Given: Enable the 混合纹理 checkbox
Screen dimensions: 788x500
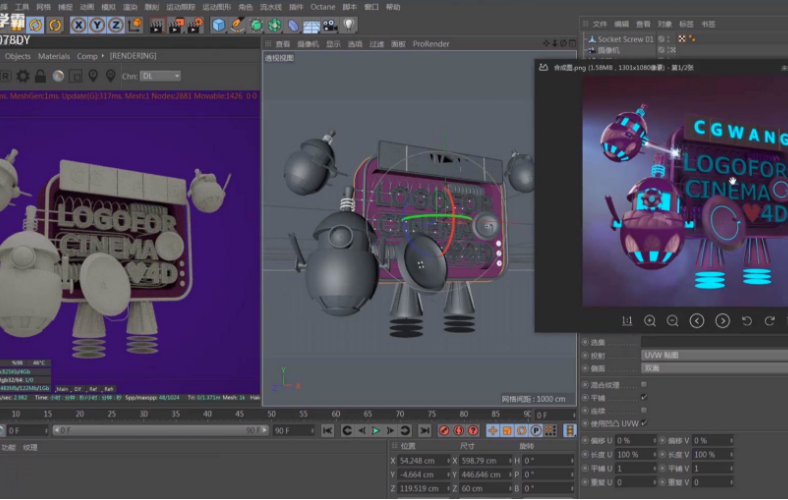Looking at the screenshot, I should 644,385.
